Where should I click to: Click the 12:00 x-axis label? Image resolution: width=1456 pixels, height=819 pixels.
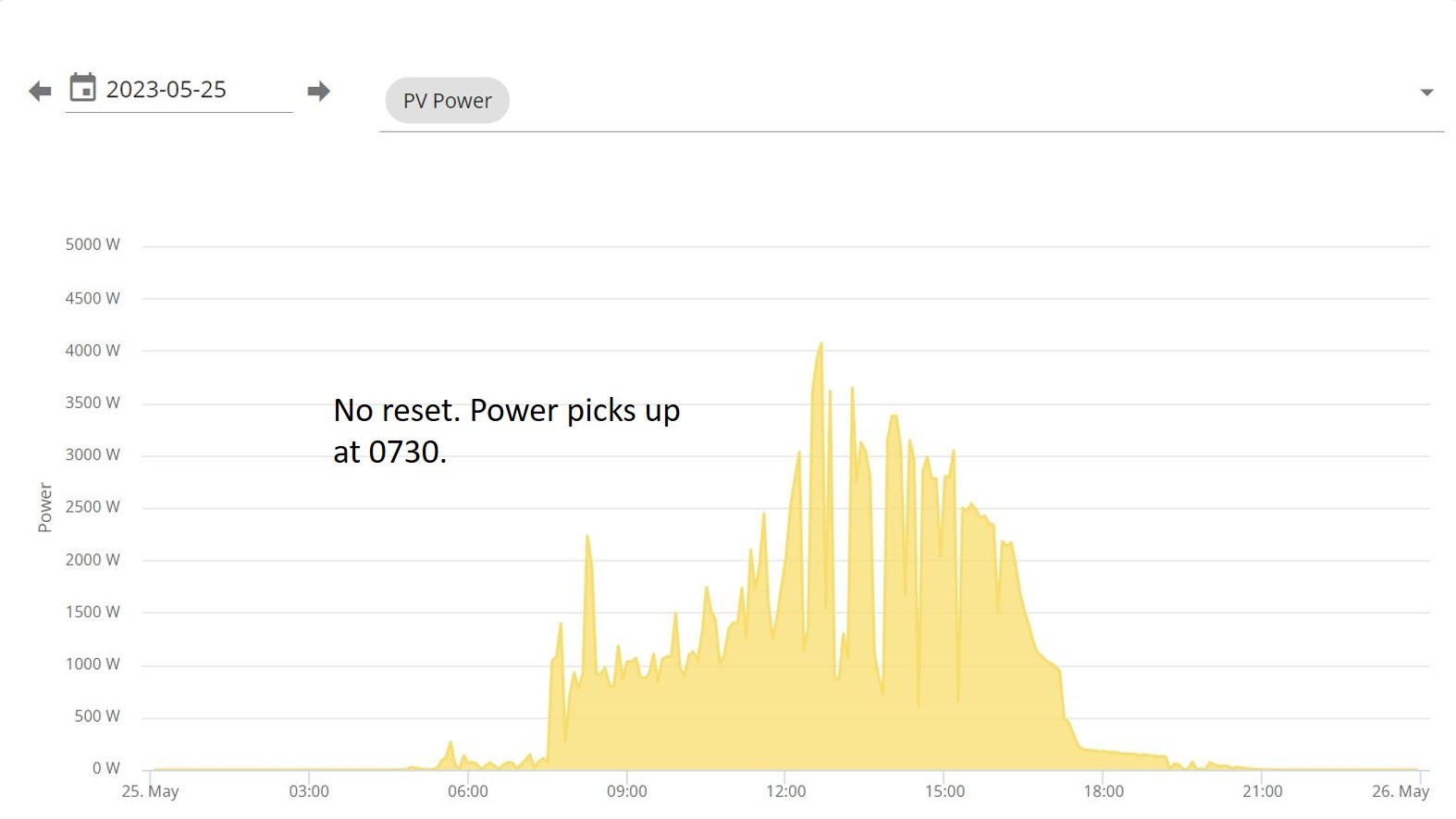click(785, 791)
